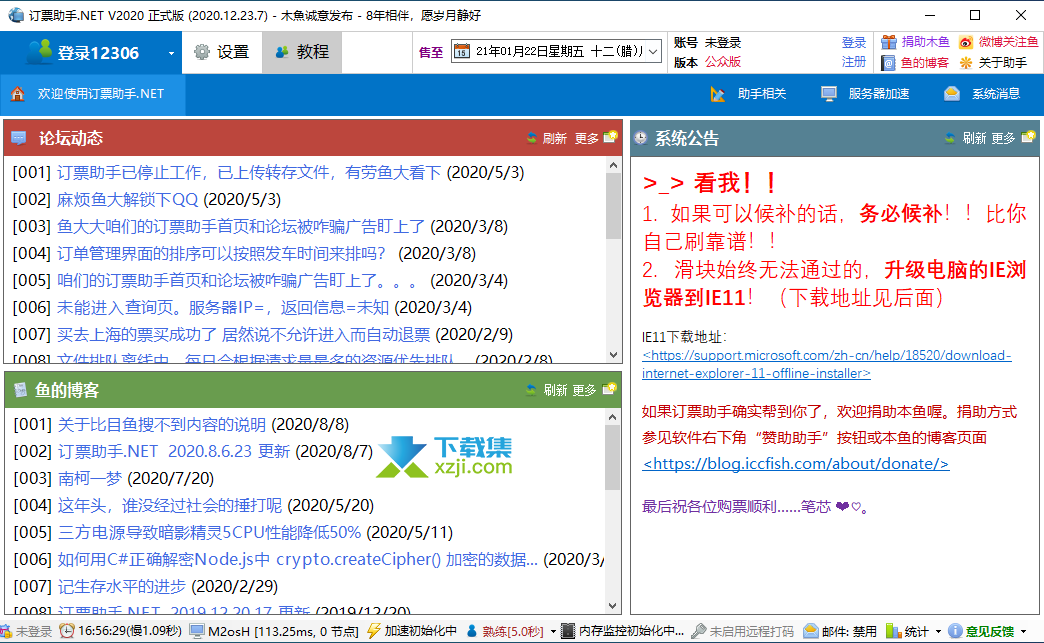Screen dimensions: 1044x643
Task: Click the 登录 link beside 账号
Action: pos(854,43)
